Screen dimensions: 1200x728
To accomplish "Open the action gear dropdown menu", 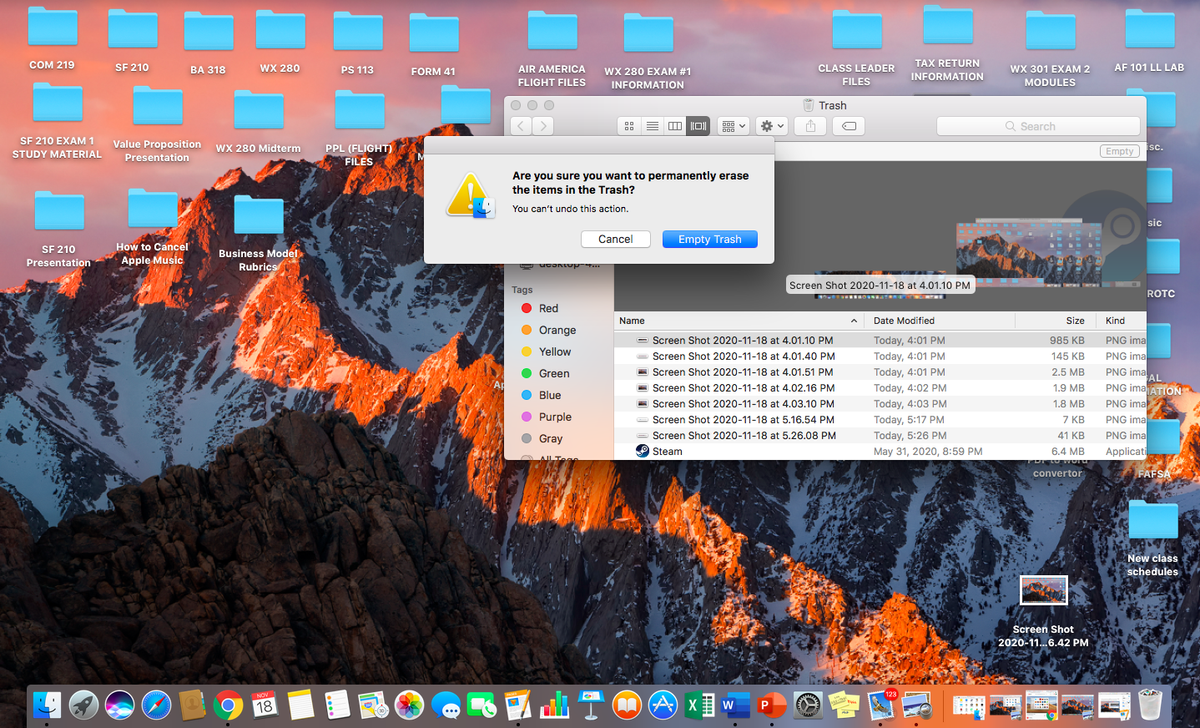I will click(770, 126).
